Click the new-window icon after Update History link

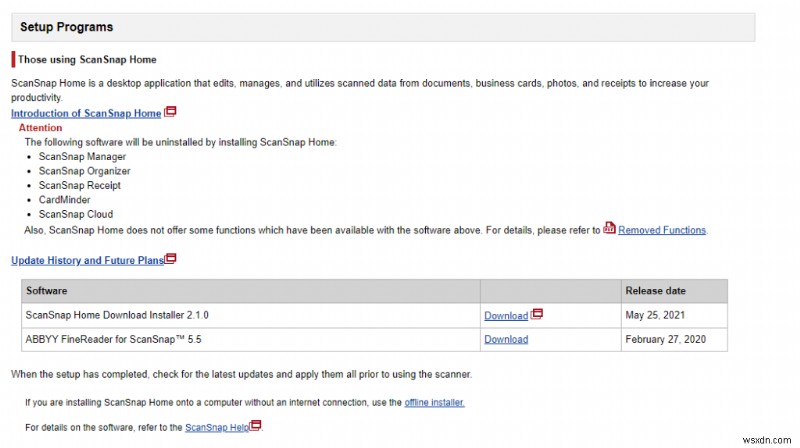pos(171,258)
